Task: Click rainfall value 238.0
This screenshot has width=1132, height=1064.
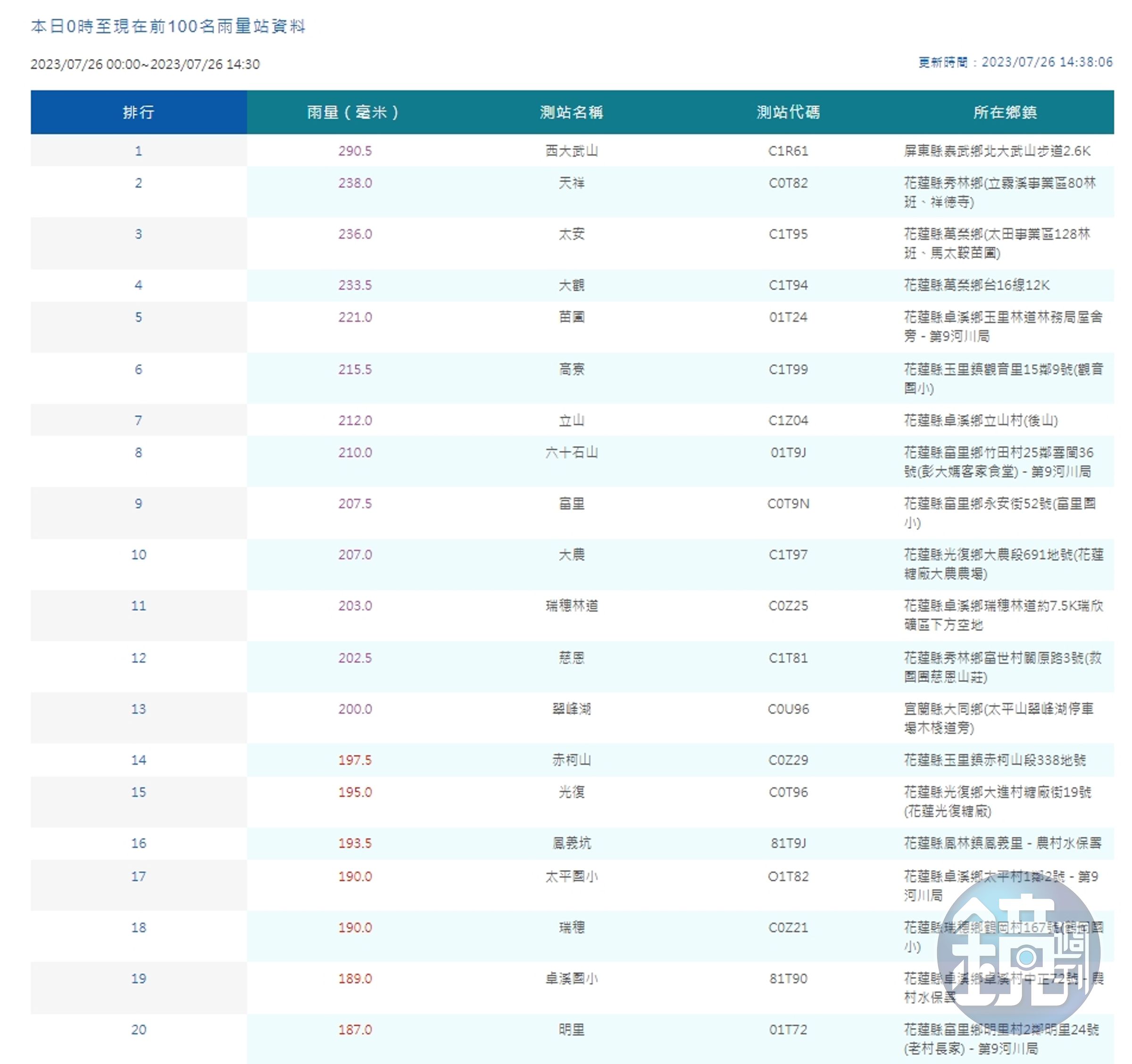Action: 355,183
